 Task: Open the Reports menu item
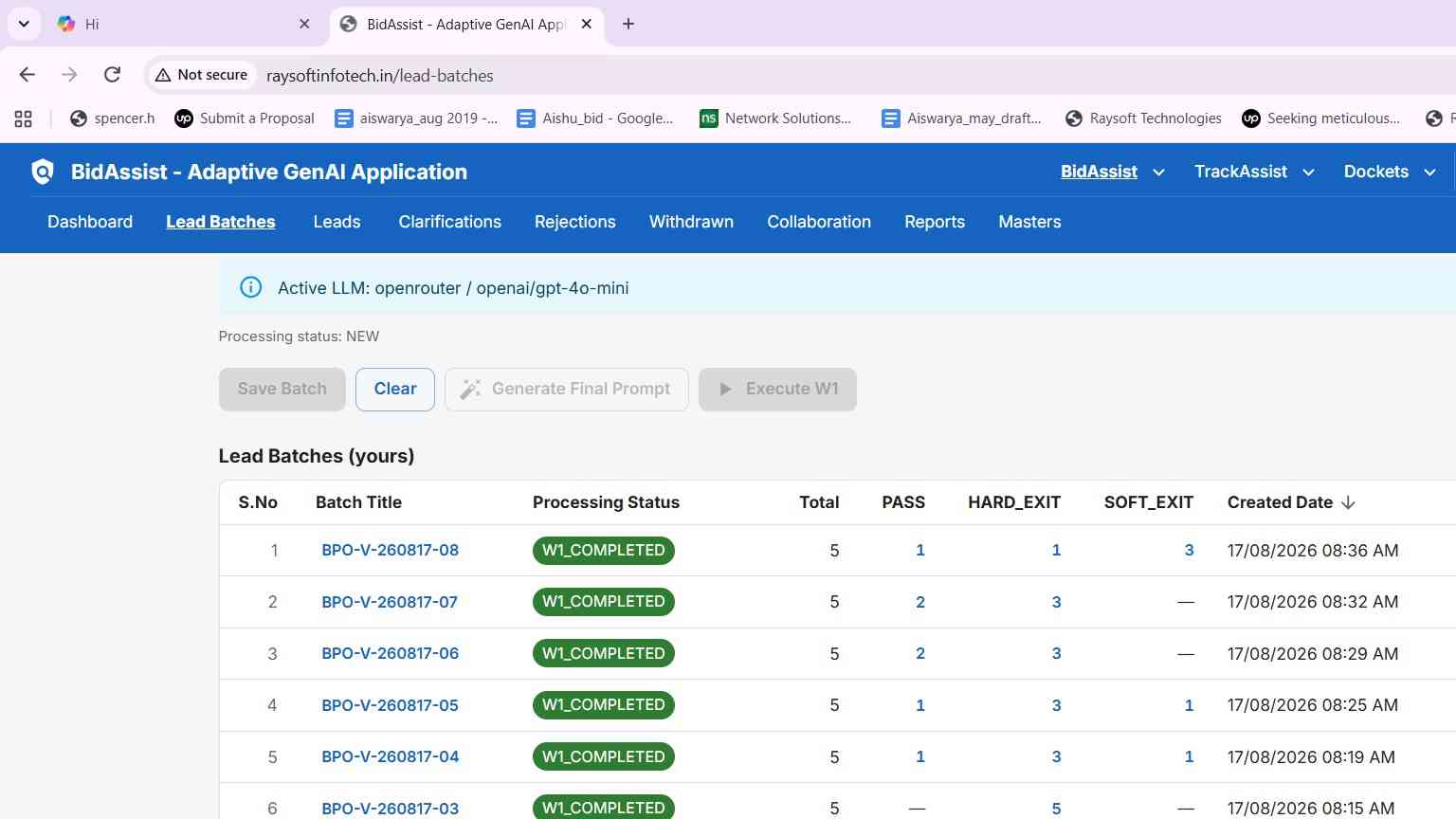pos(935,222)
